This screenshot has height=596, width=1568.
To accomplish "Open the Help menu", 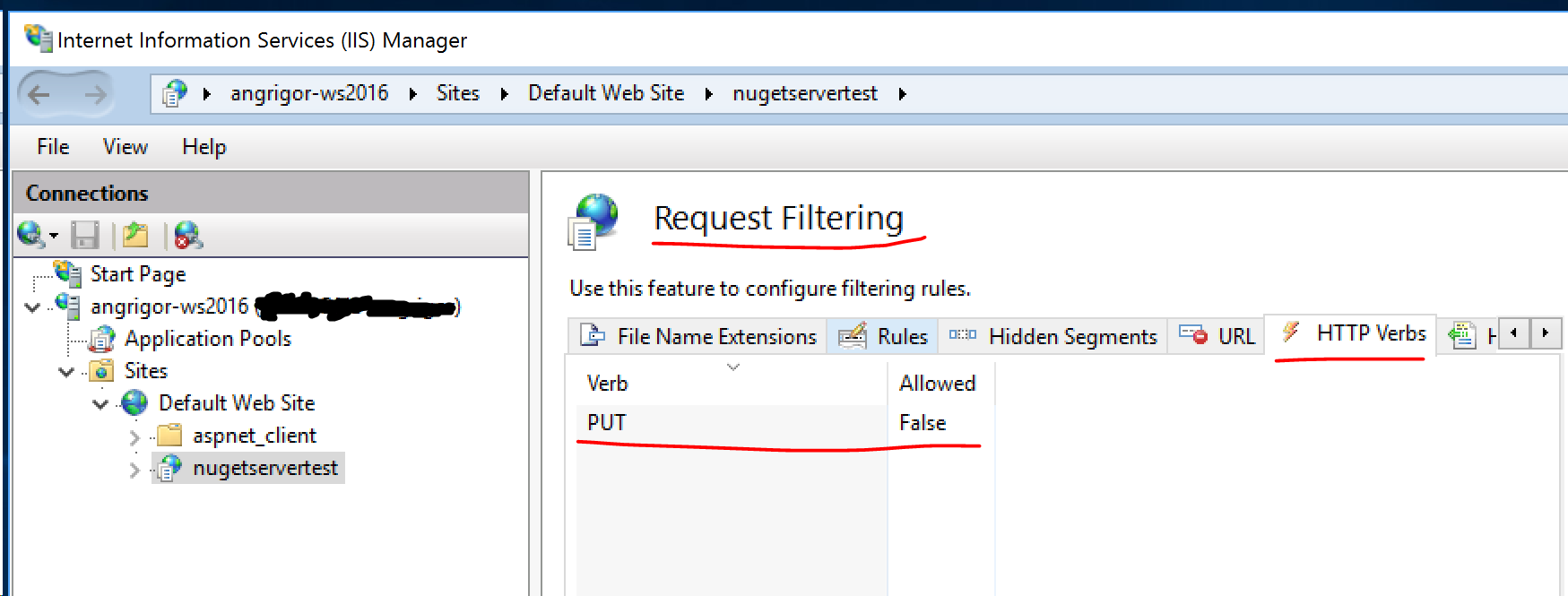I will pyautogui.click(x=204, y=147).
